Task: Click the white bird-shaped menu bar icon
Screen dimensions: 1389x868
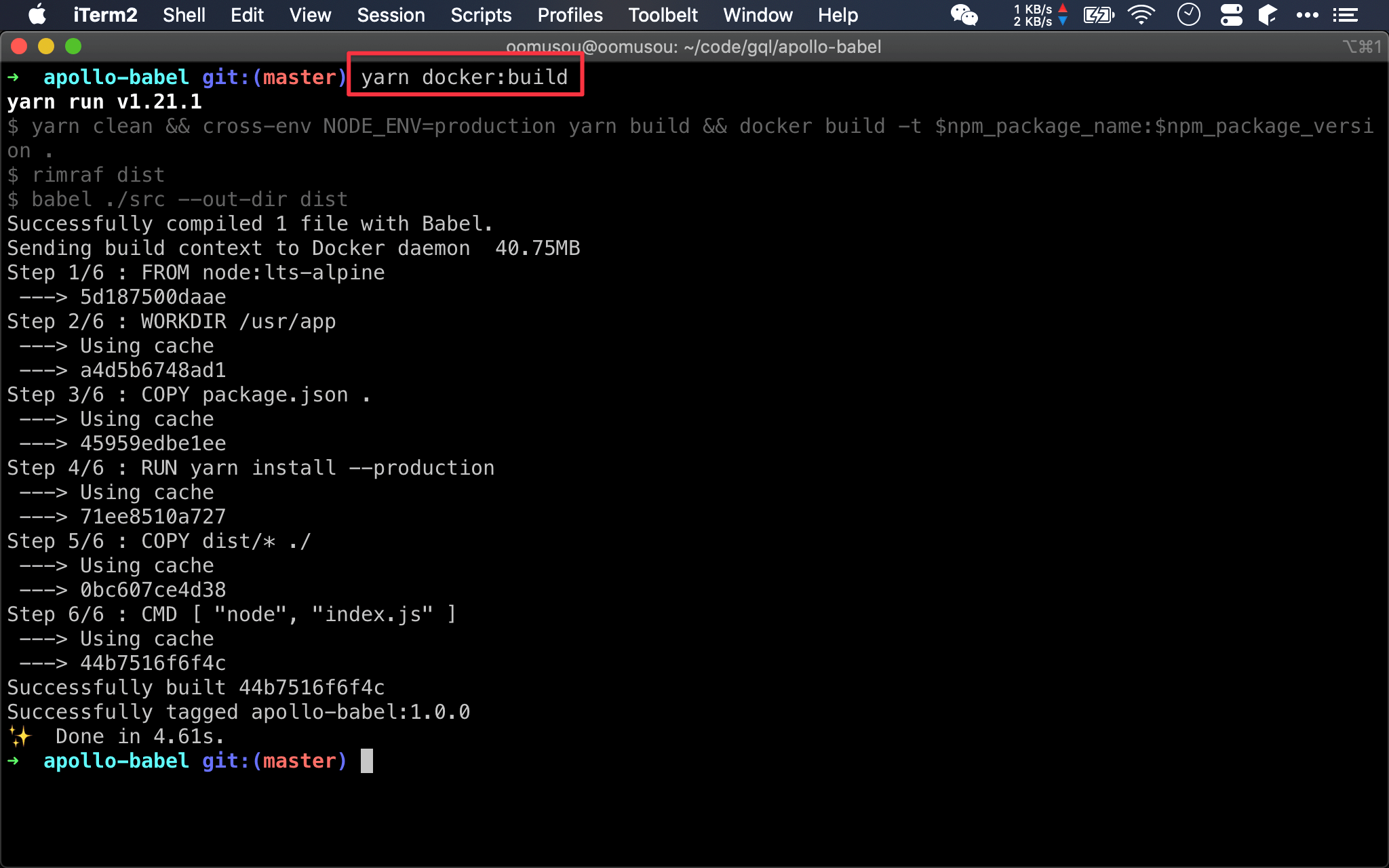Action: click(1268, 15)
